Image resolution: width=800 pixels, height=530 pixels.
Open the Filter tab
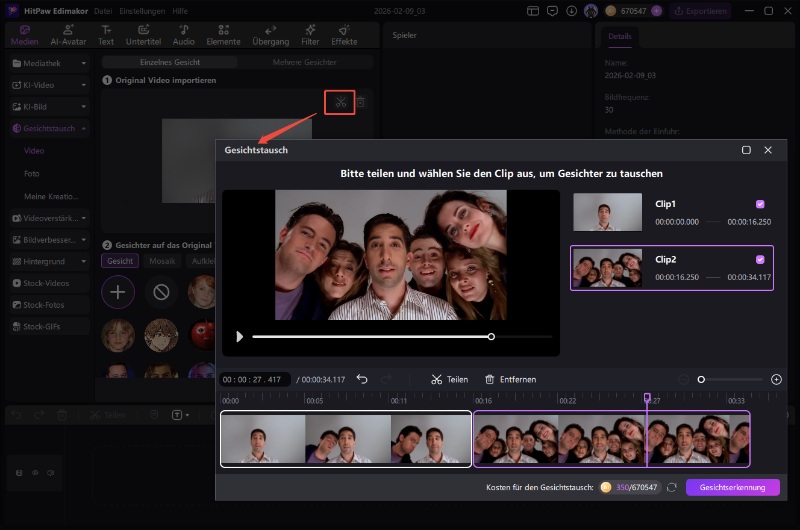(310, 35)
